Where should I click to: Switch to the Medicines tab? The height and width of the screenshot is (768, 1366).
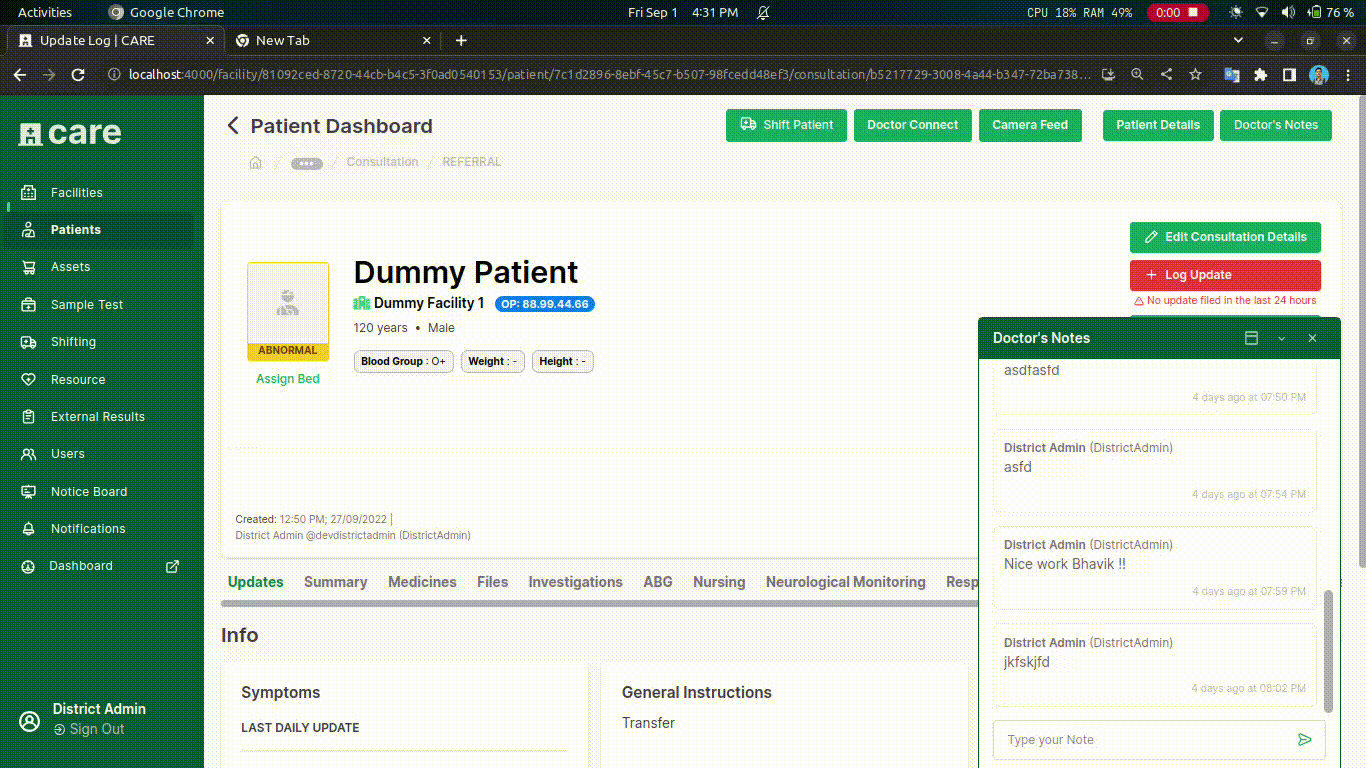point(422,582)
